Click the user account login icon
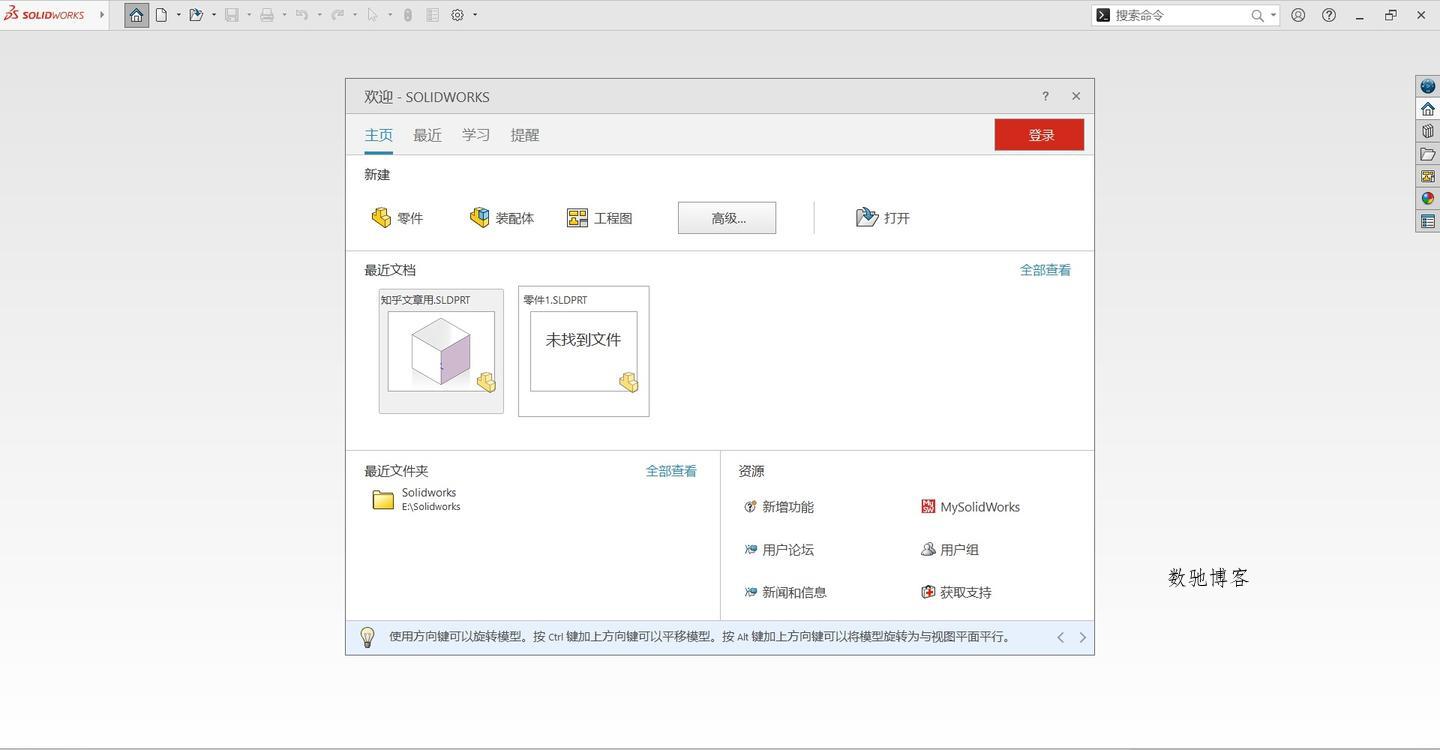Viewport: 1440px width, 750px height. [x=1298, y=15]
